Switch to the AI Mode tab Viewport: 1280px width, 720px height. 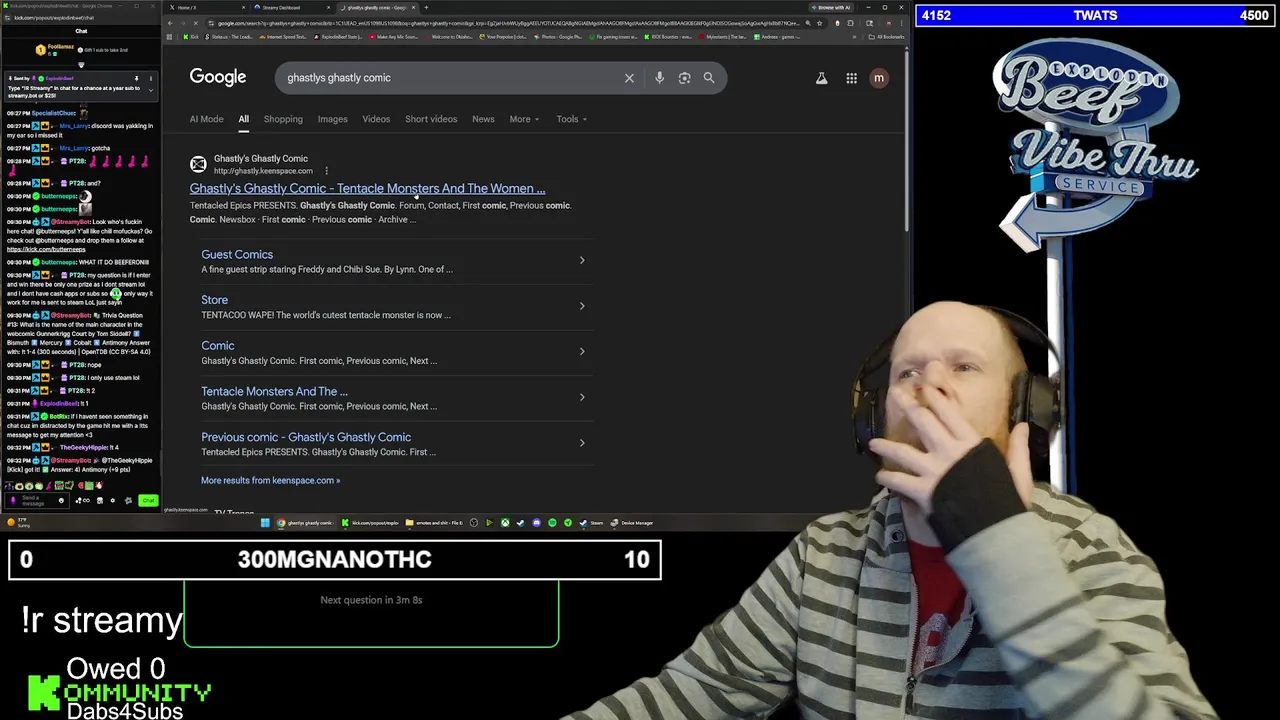click(207, 119)
